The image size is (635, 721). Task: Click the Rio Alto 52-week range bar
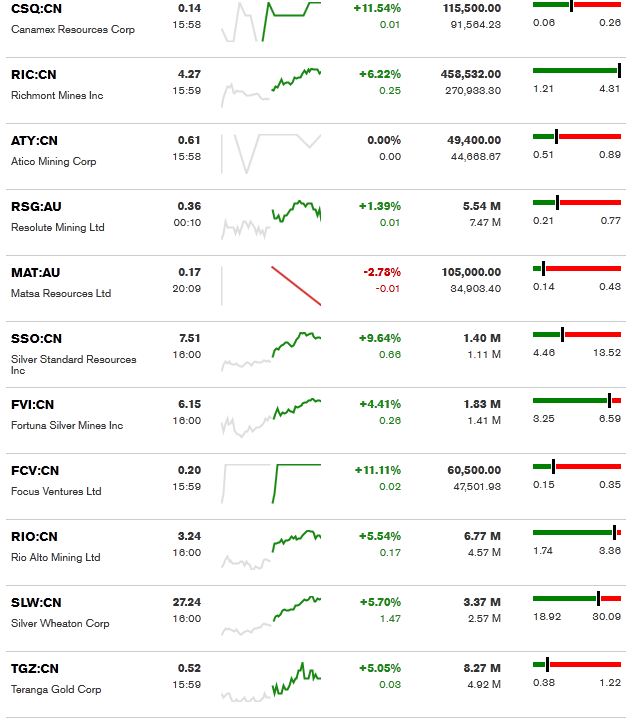point(577,533)
